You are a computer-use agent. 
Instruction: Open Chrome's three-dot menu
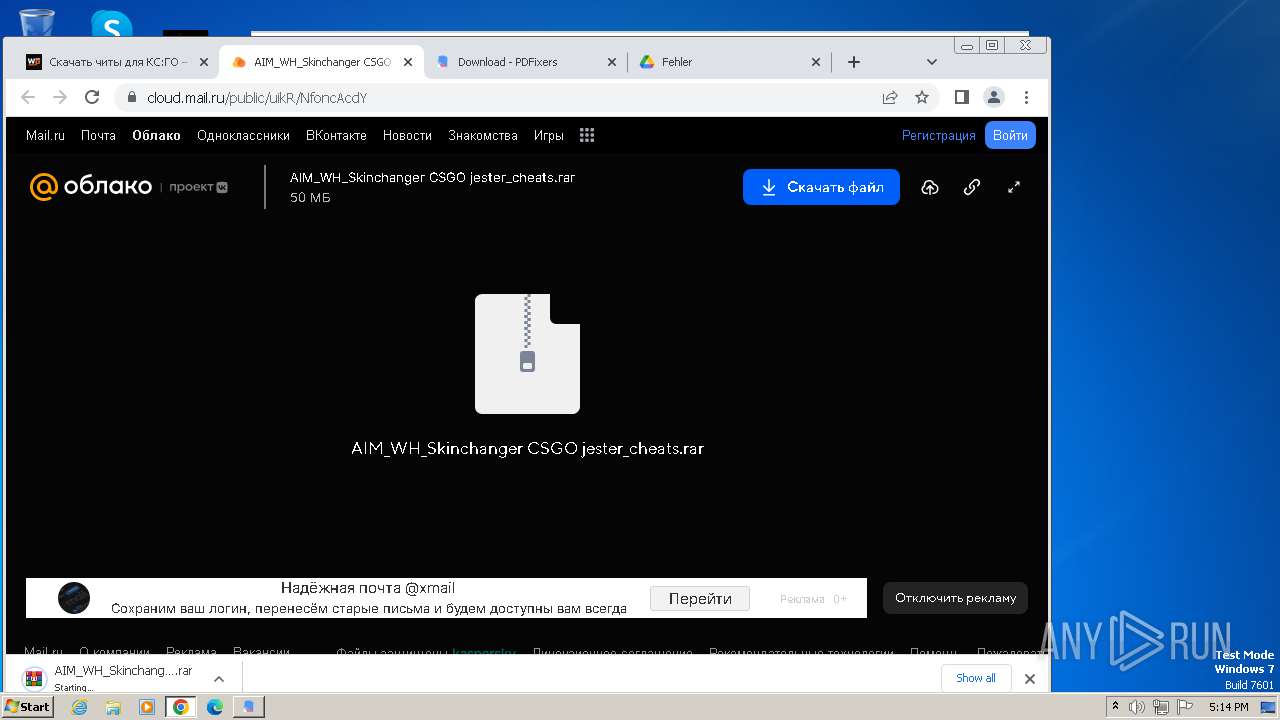pos(1026,97)
